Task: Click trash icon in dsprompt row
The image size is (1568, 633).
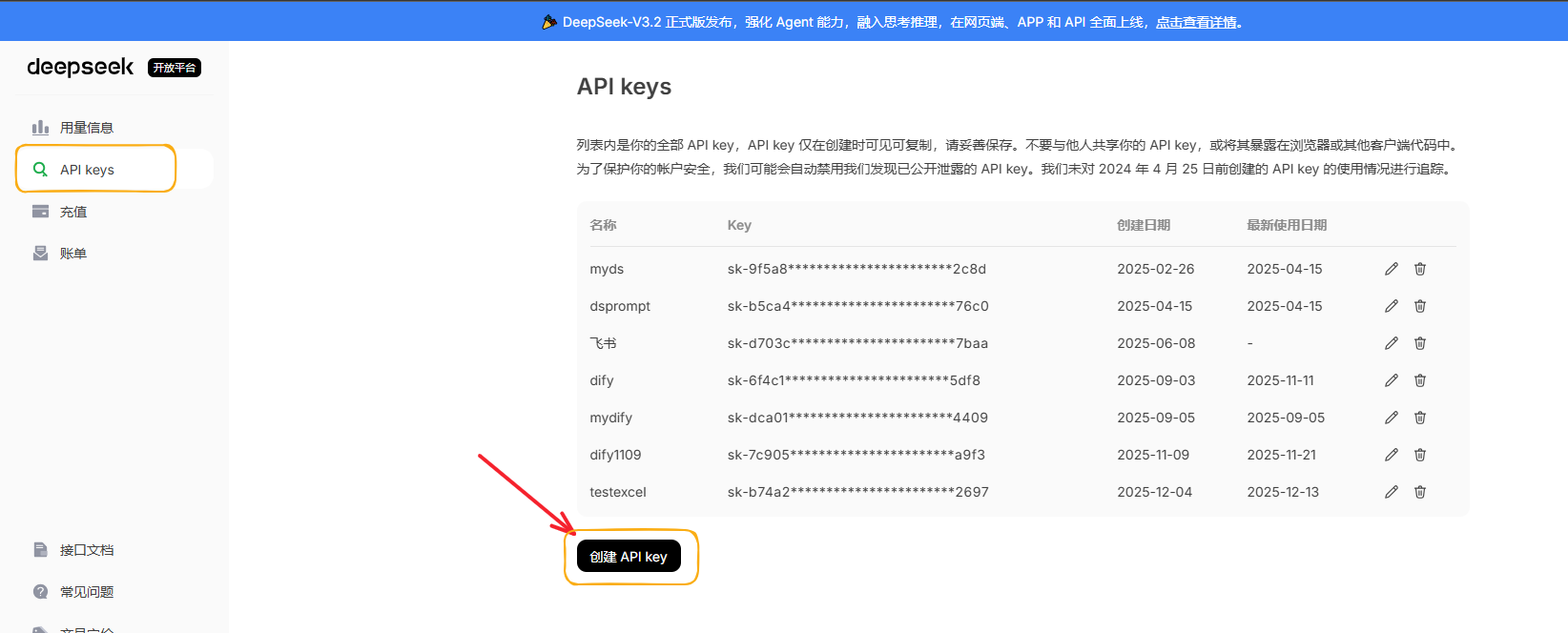Action: [x=1420, y=306]
